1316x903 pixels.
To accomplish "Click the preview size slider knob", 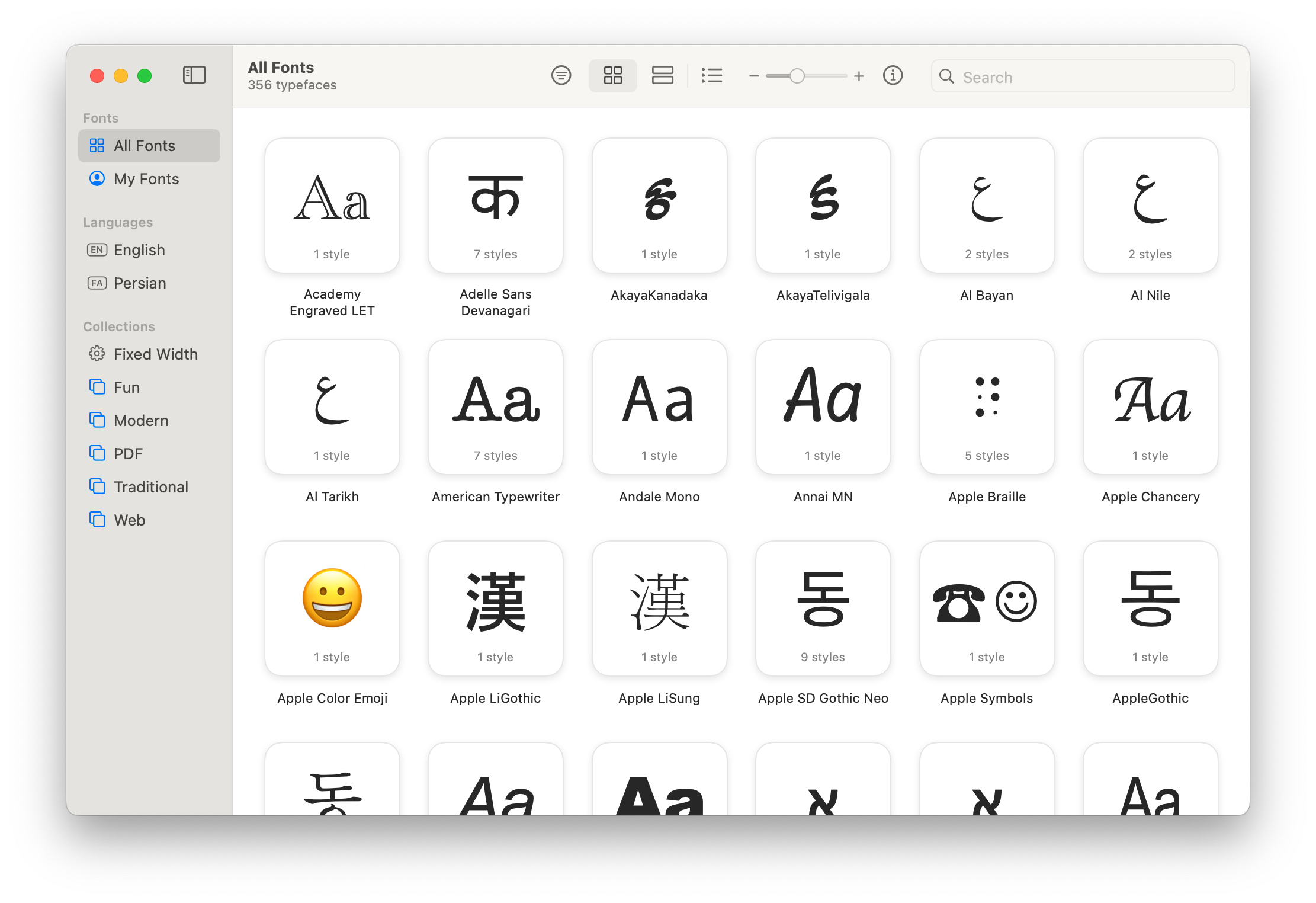I will [x=797, y=76].
